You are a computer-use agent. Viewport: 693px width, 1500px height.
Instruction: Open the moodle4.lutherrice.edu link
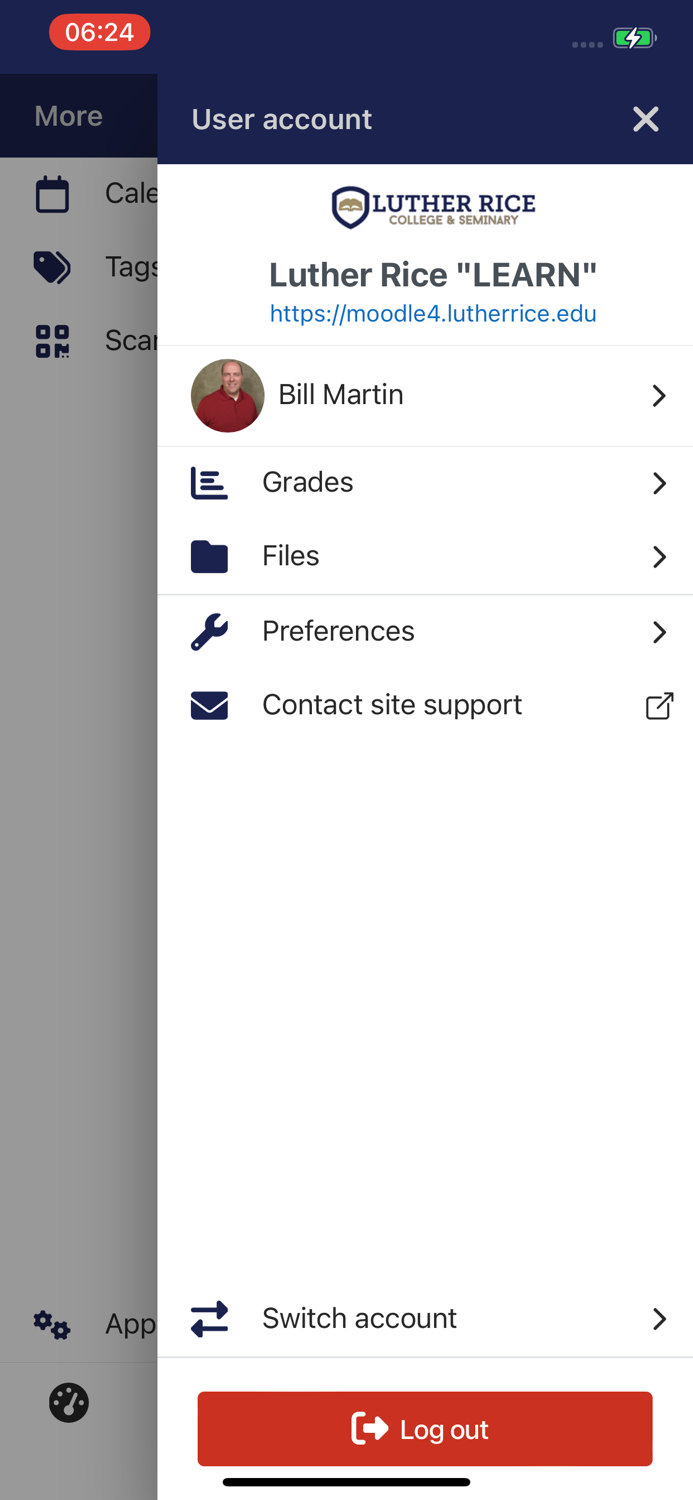(x=433, y=313)
